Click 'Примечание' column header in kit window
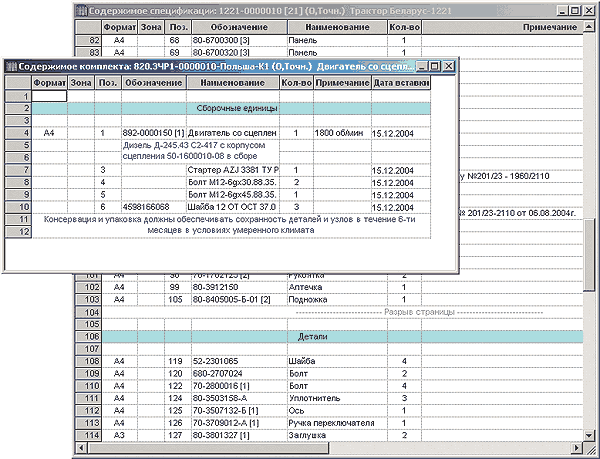 343,83
